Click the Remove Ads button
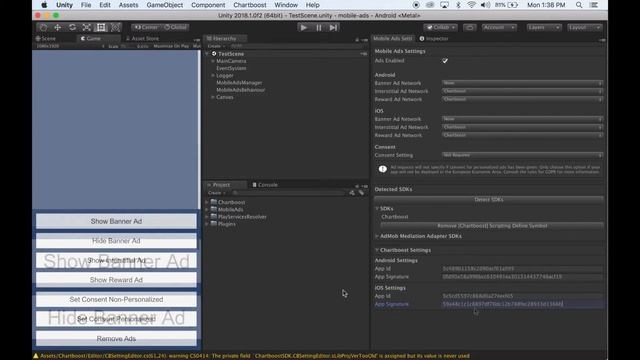The image size is (640, 360). click(116, 339)
